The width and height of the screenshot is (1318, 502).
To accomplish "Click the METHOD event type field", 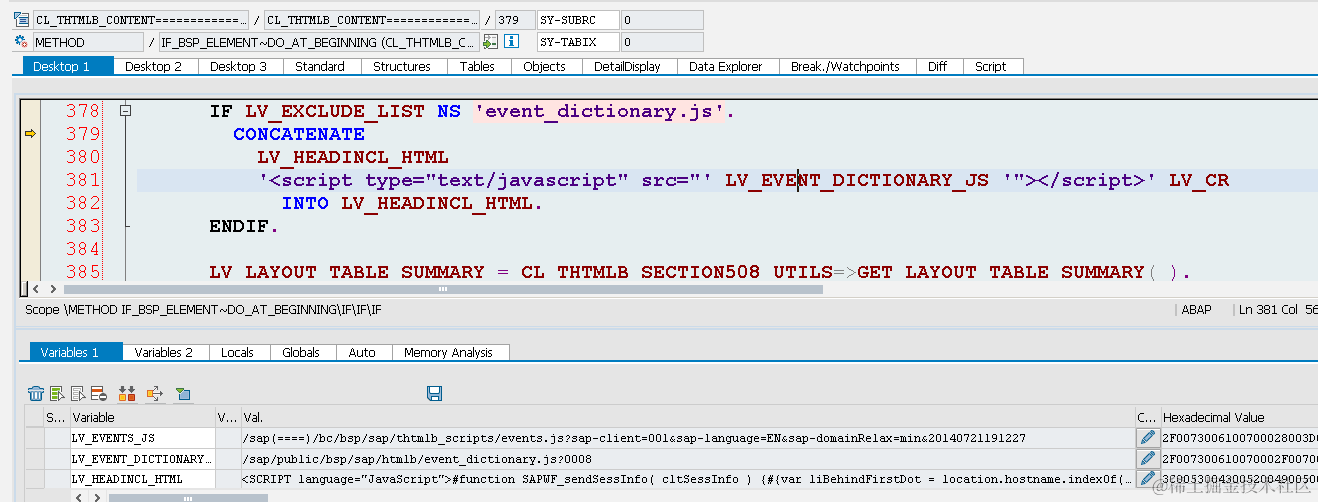I will pyautogui.click(x=88, y=42).
